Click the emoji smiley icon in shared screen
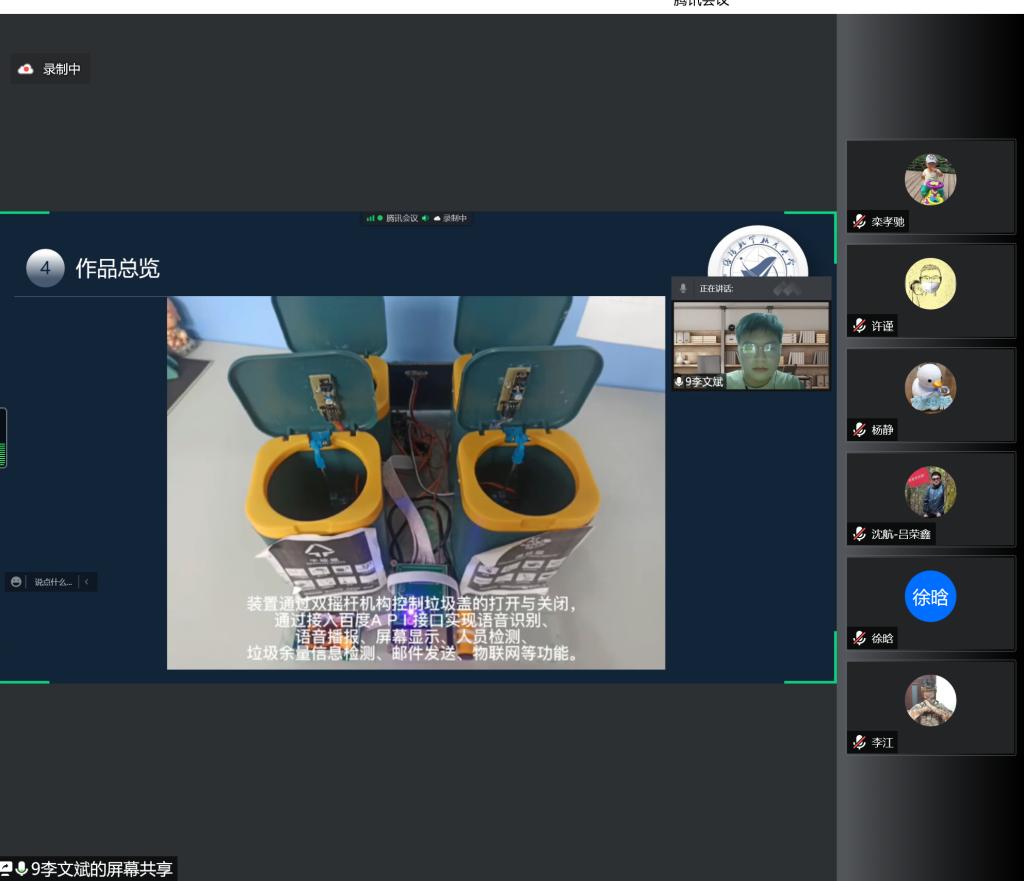The width and height of the screenshot is (1024, 881). 16,582
